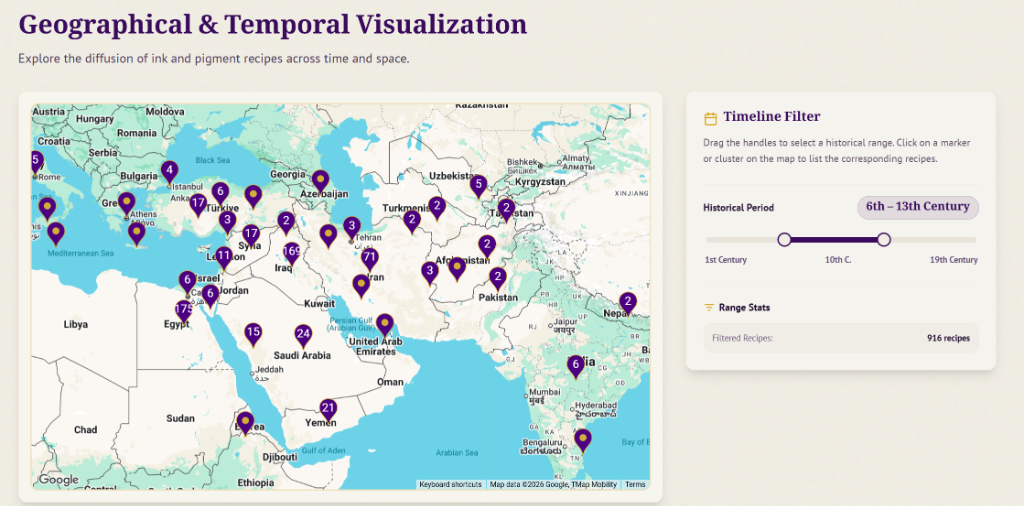Click the 15 marker near the Red Sea

(x=253, y=333)
